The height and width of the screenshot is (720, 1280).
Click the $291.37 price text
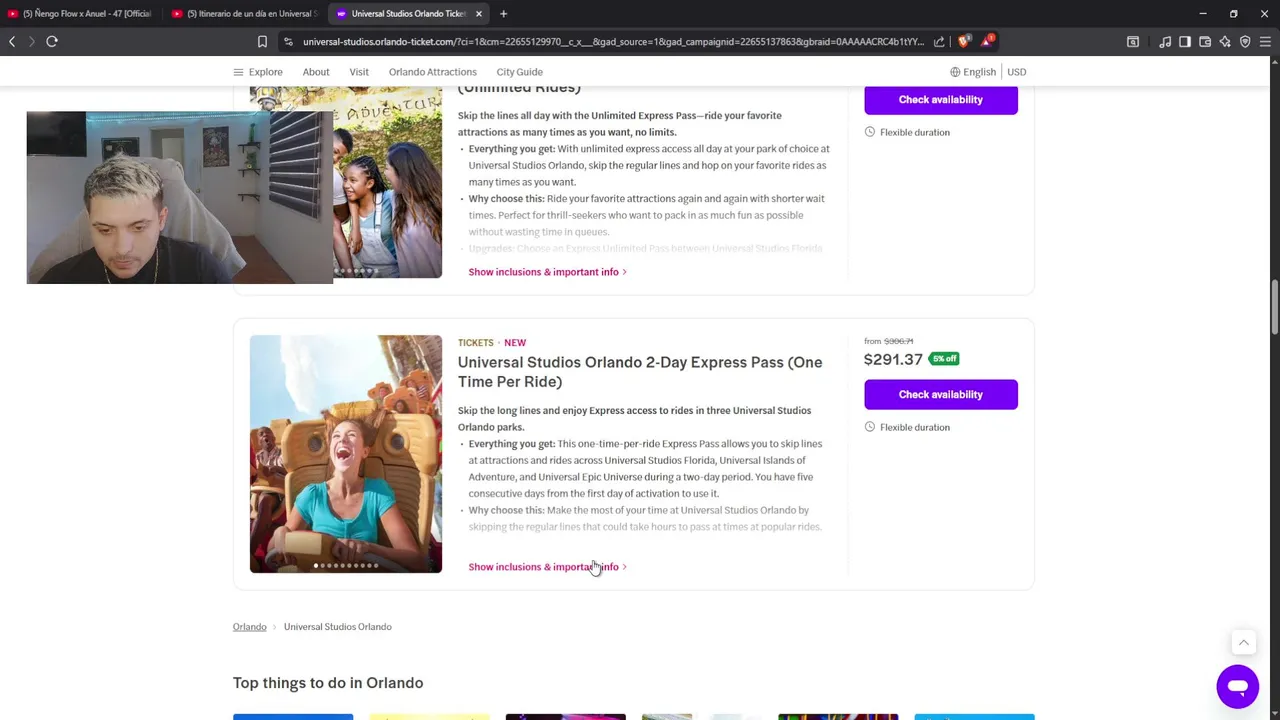(893, 359)
